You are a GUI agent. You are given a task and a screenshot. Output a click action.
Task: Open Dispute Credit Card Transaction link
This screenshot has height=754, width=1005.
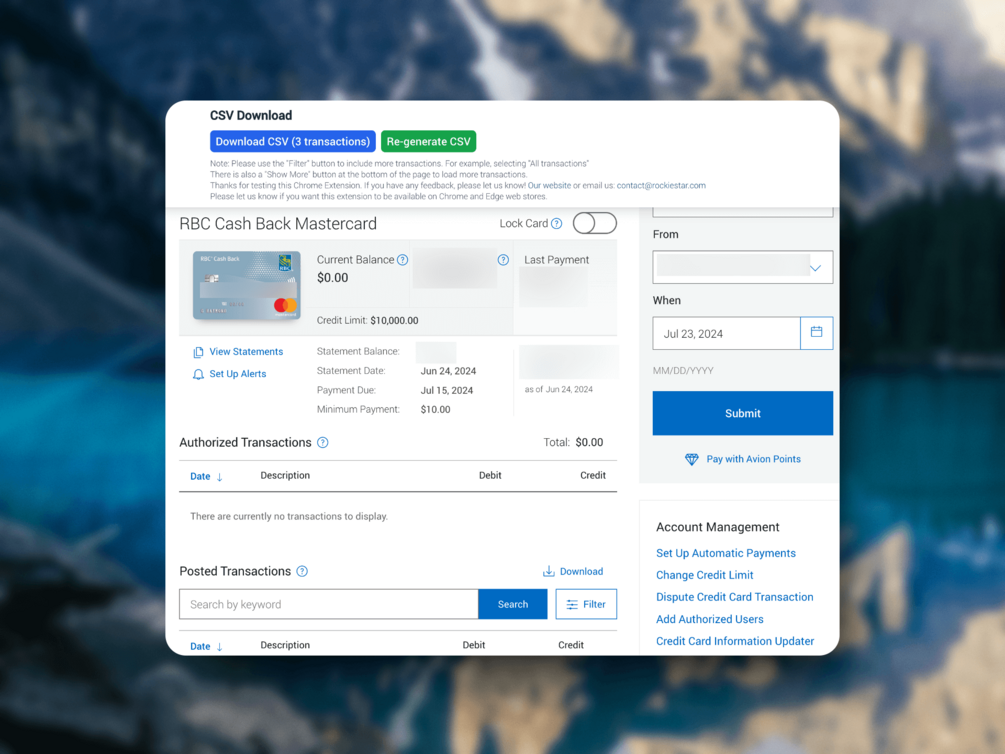pos(735,597)
